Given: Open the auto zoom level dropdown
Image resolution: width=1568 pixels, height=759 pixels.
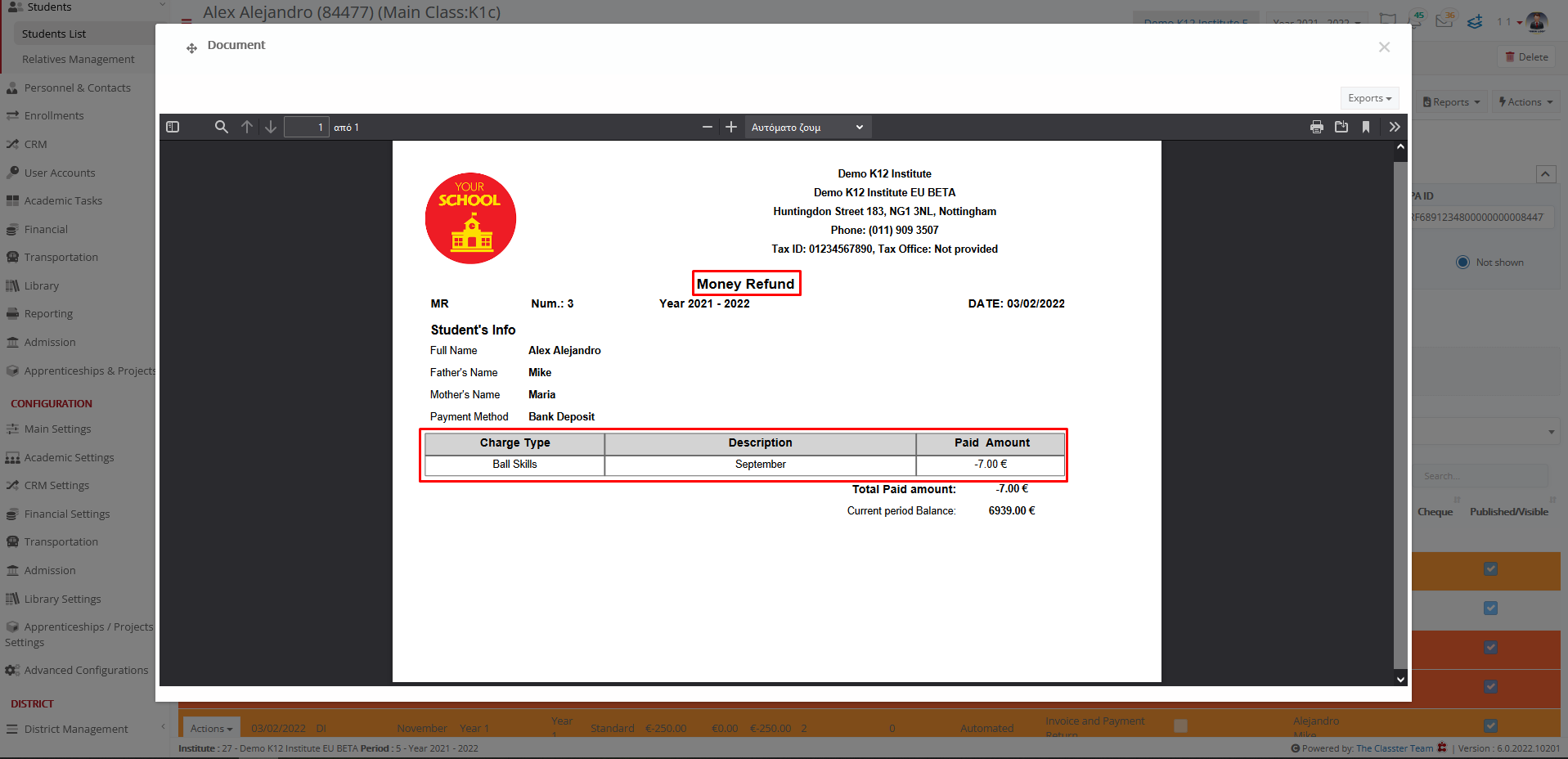Looking at the screenshot, I should coord(807,127).
